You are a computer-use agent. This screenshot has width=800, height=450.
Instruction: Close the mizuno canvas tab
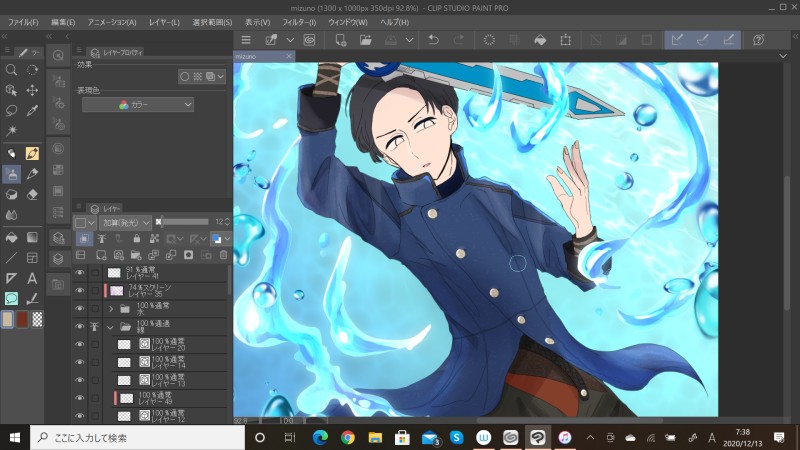[x=288, y=56]
